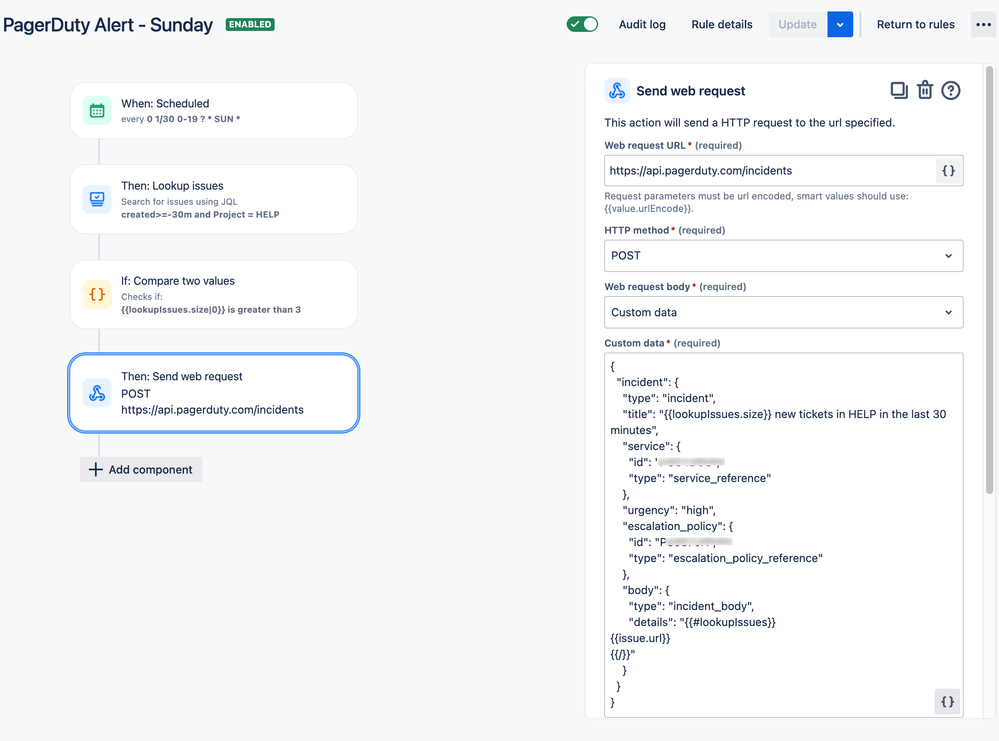Open the arrow menu beside Update
Image resolution: width=999 pixels, height=741 pixels.
[x=840, y=24]
